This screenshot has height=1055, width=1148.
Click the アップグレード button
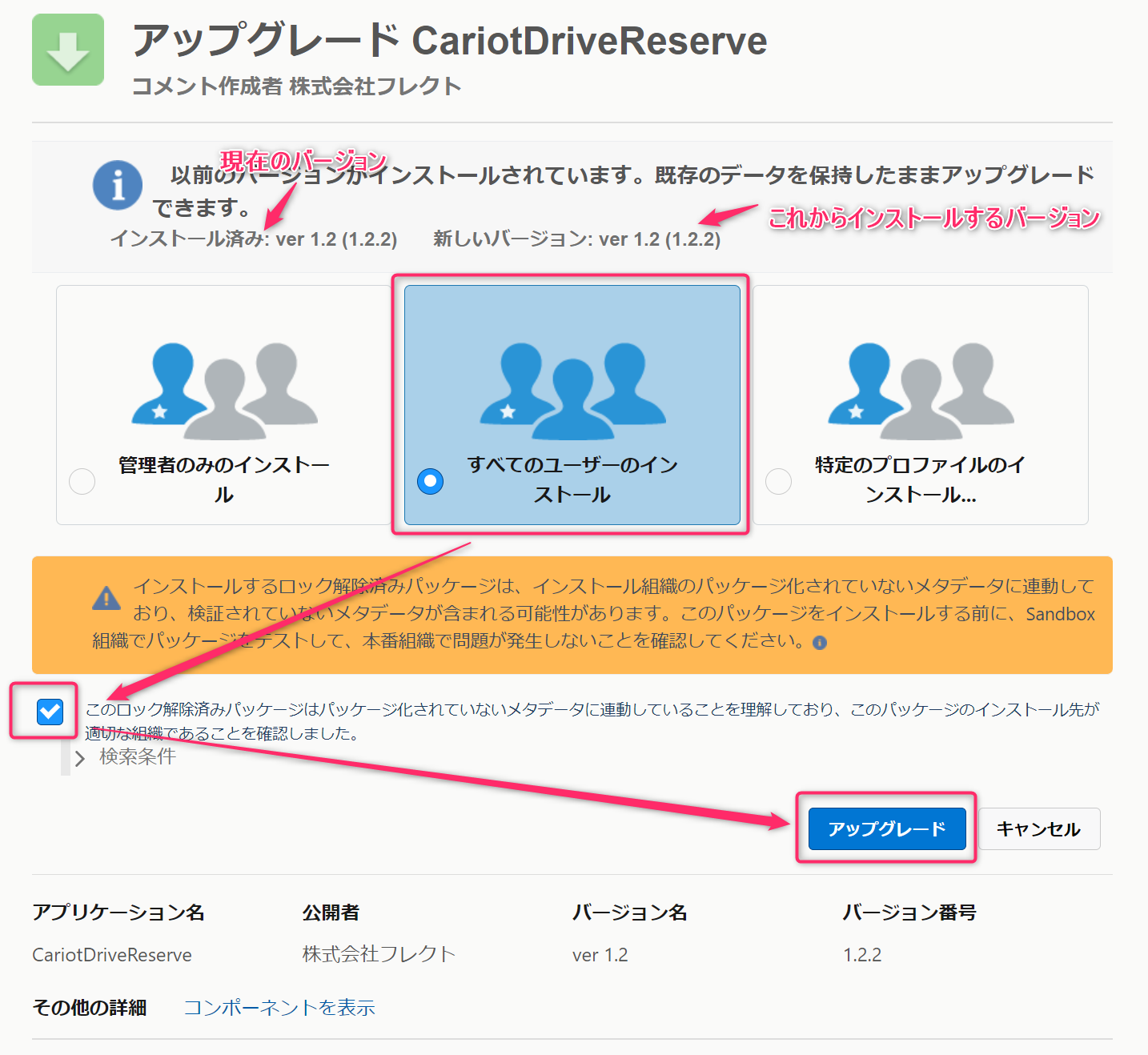coord(887,828)
